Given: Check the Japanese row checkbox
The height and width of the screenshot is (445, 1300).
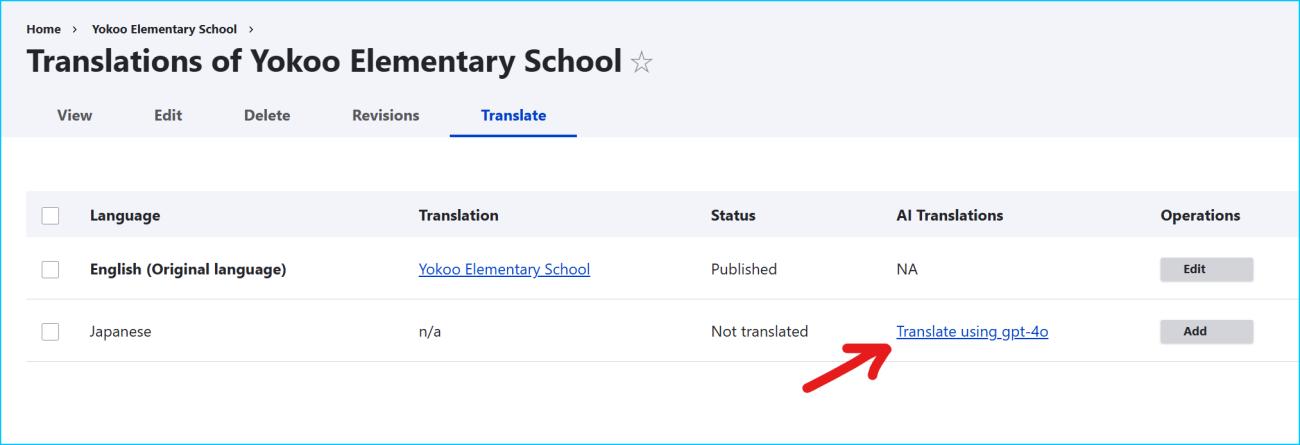Looking at the screenshot, I should tap(50, 331).
